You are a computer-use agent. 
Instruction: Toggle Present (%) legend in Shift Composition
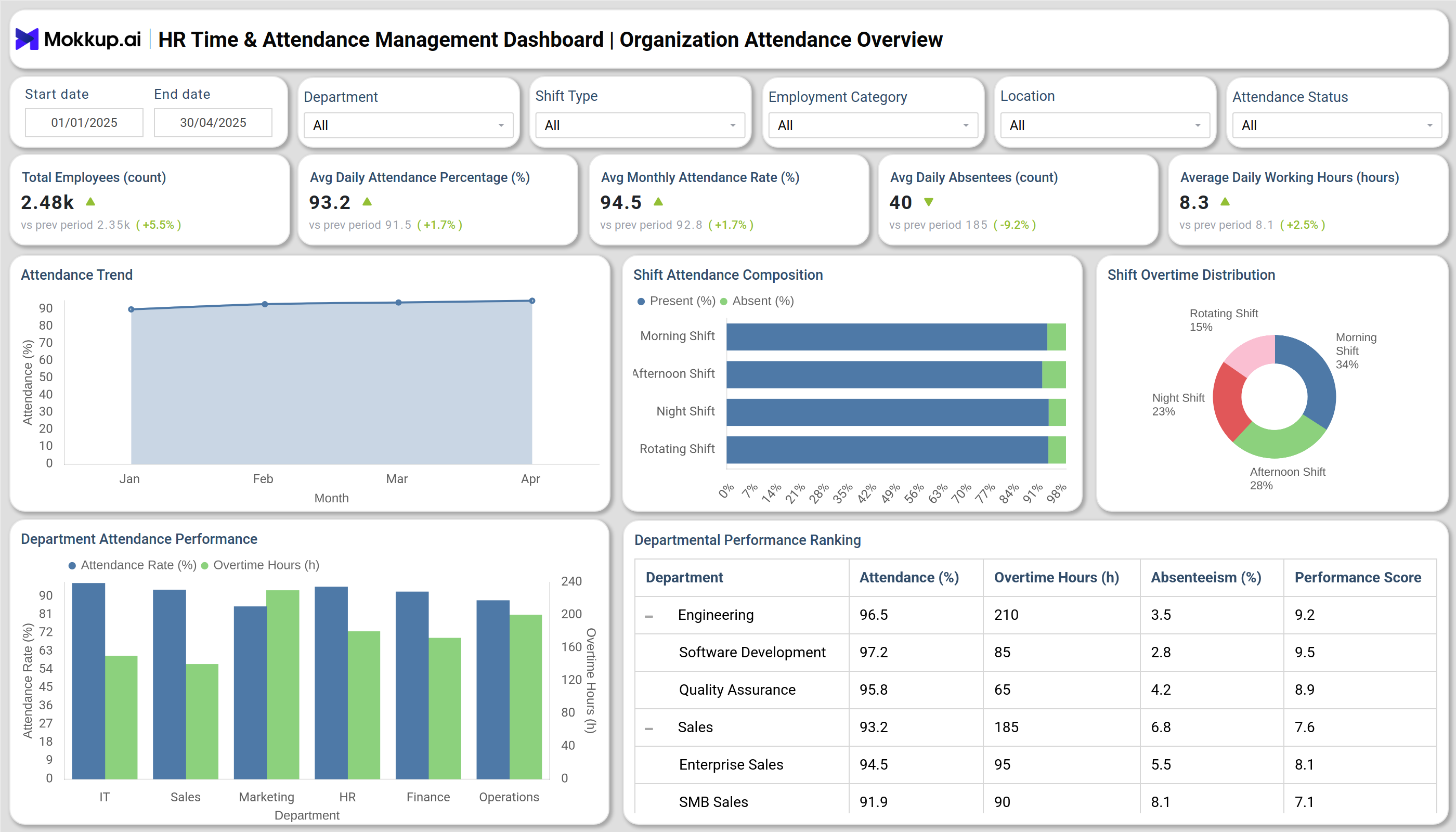[677, 301]
